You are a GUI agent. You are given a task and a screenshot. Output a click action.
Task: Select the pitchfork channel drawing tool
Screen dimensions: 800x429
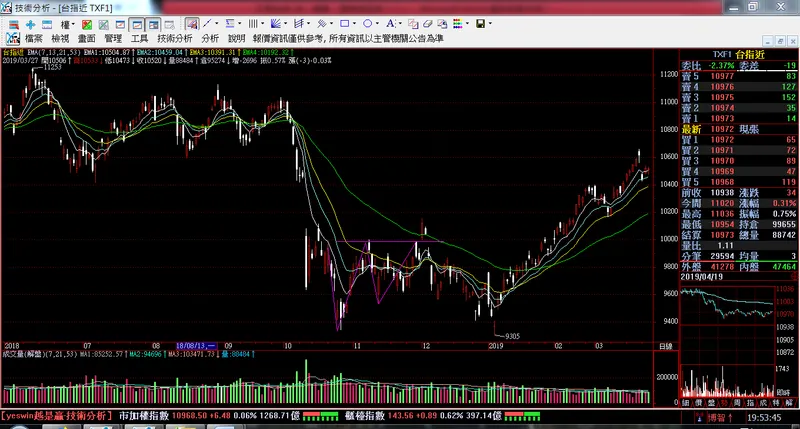[299, 23]
